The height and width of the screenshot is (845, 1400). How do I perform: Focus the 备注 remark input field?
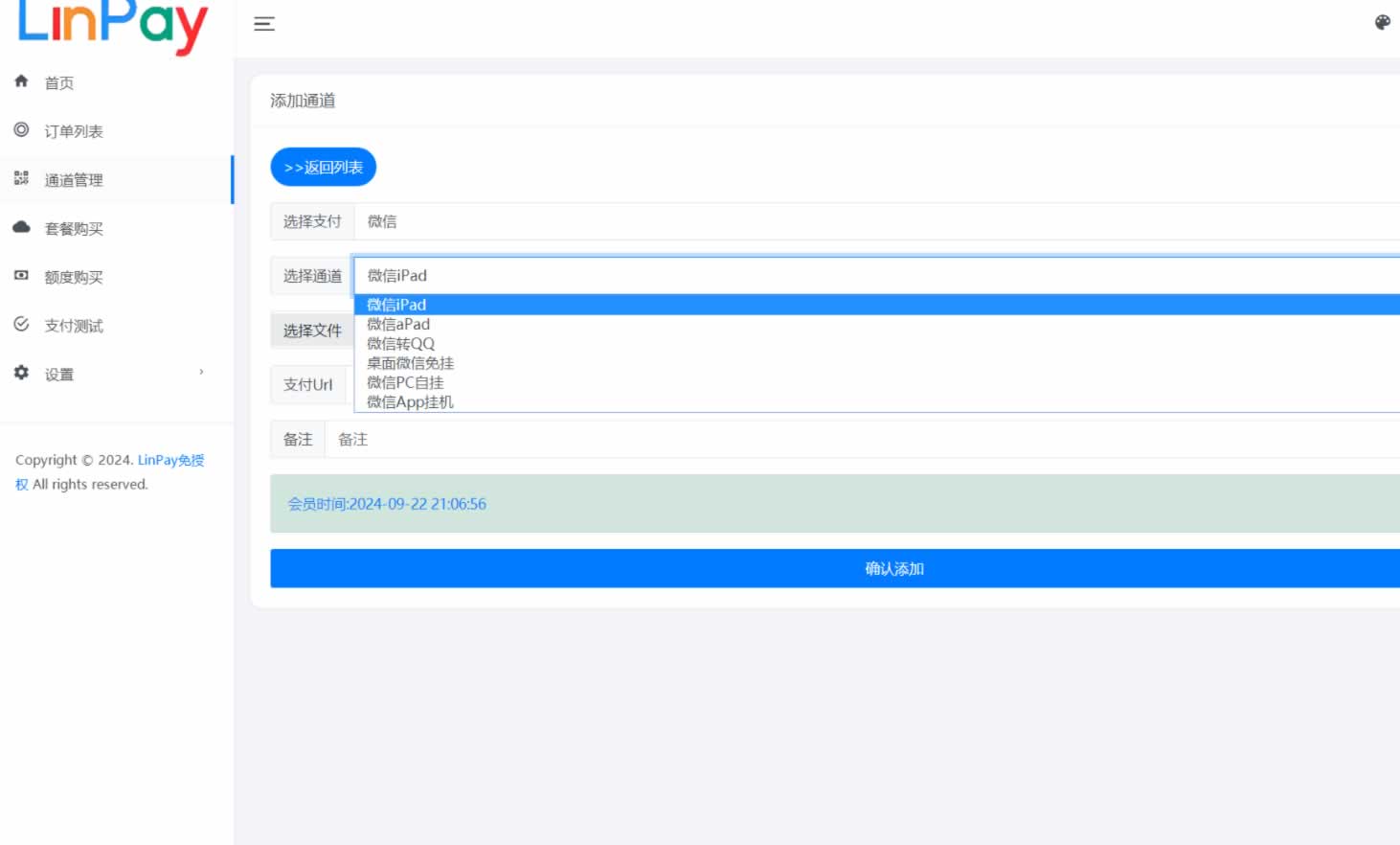tap(862, 440)
